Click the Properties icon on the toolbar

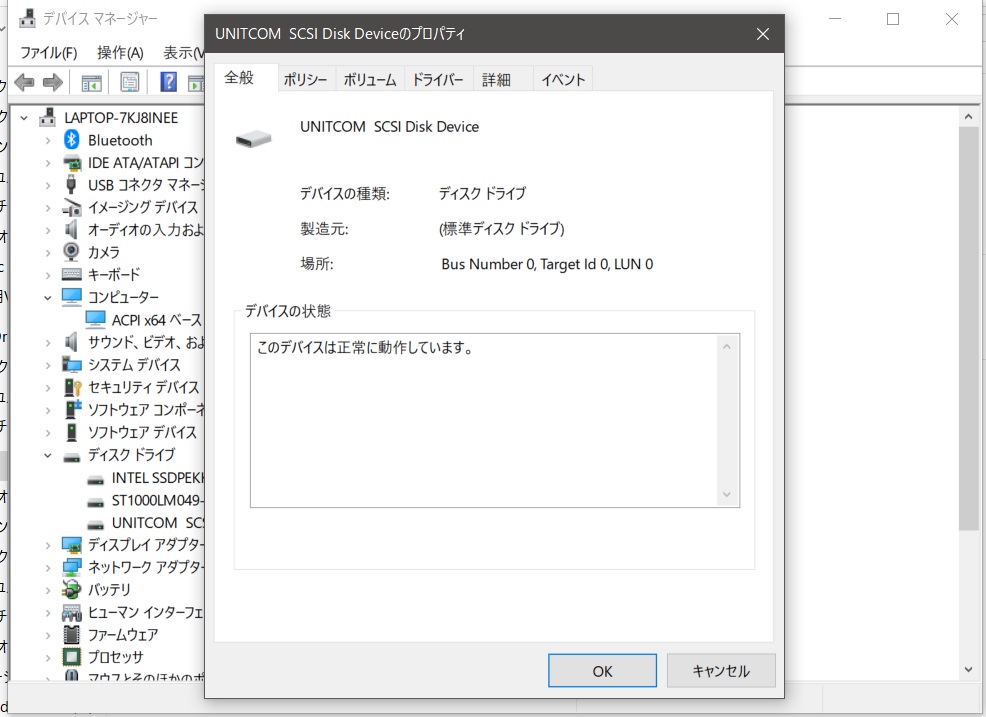tap(129, 81)
